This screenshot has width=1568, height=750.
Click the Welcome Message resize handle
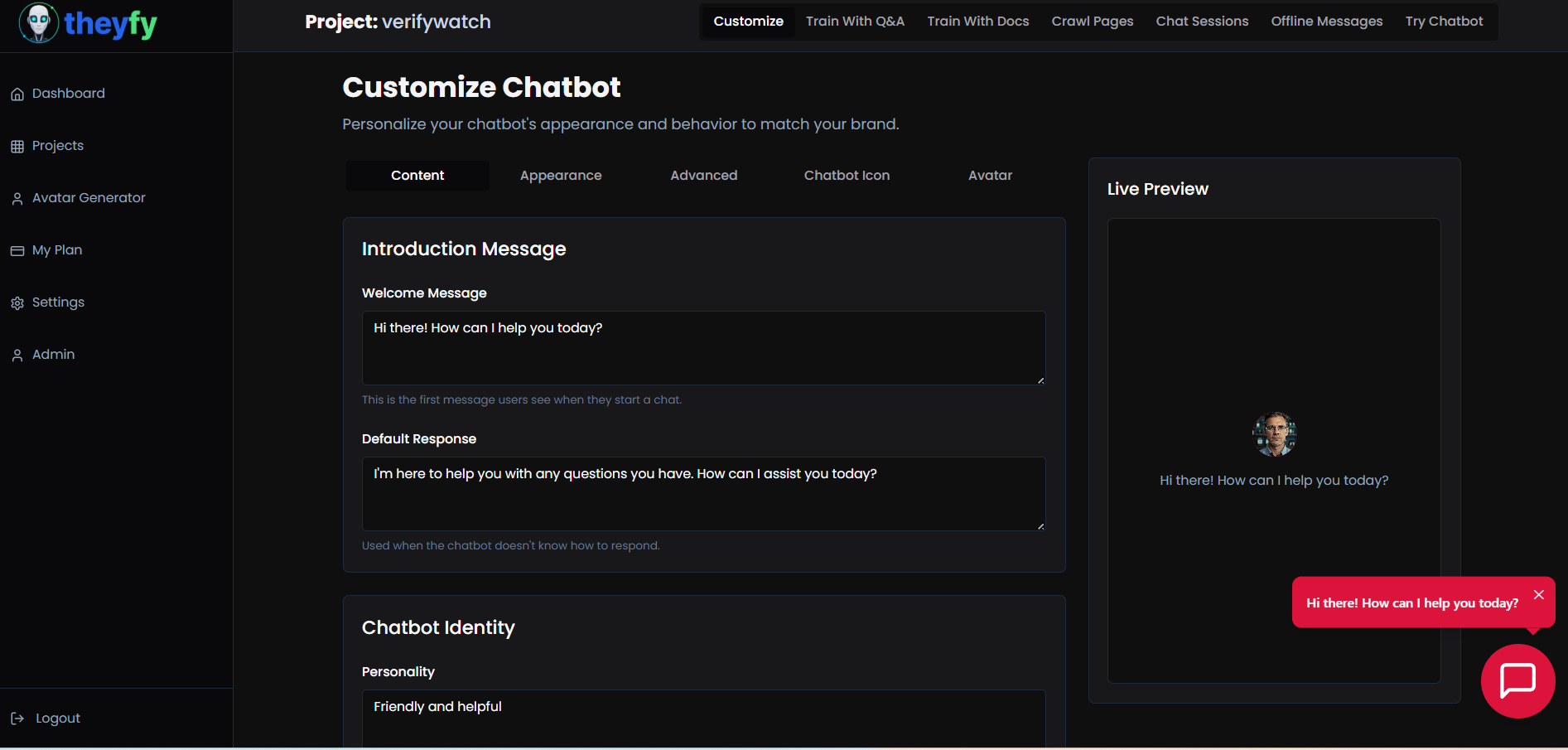point(1040,380)
